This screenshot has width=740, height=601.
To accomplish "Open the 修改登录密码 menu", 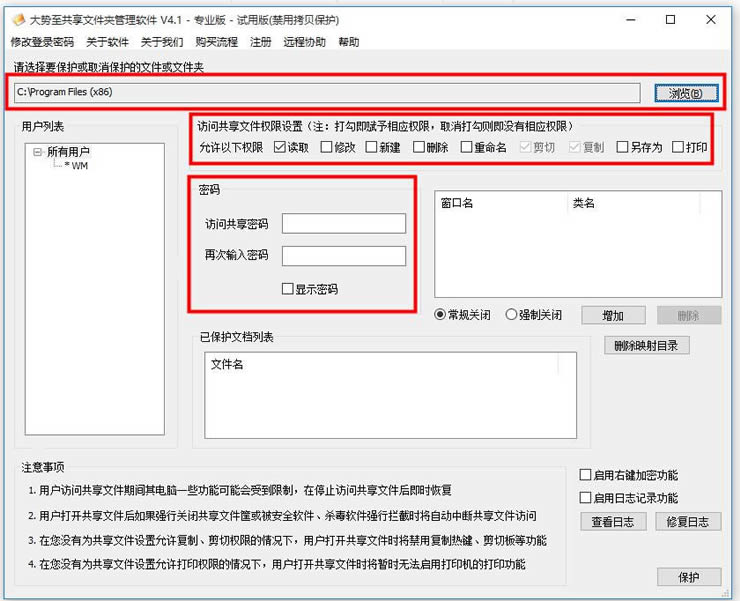I will (x=42, y=42).
